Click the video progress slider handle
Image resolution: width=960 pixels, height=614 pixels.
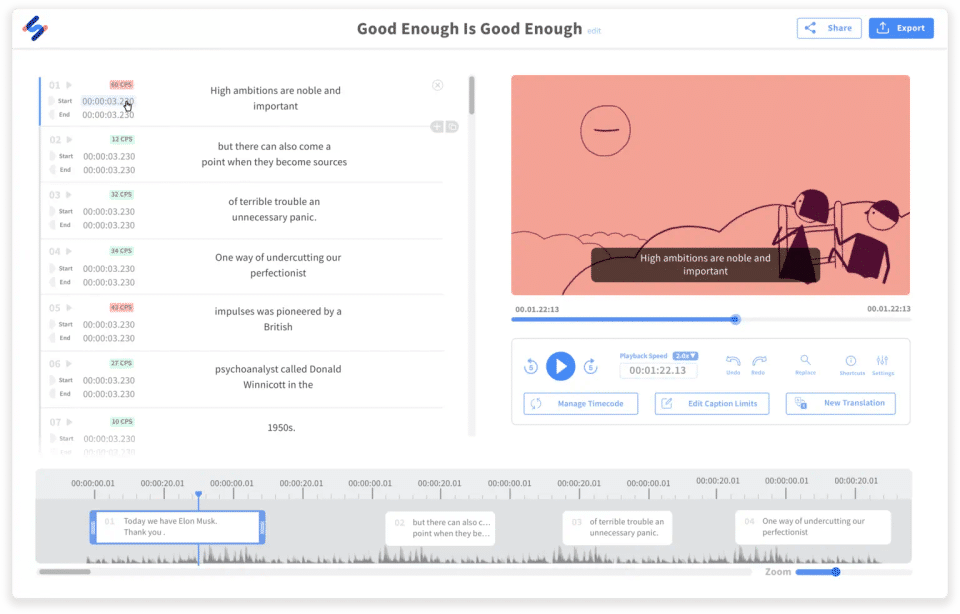(735, 320)
